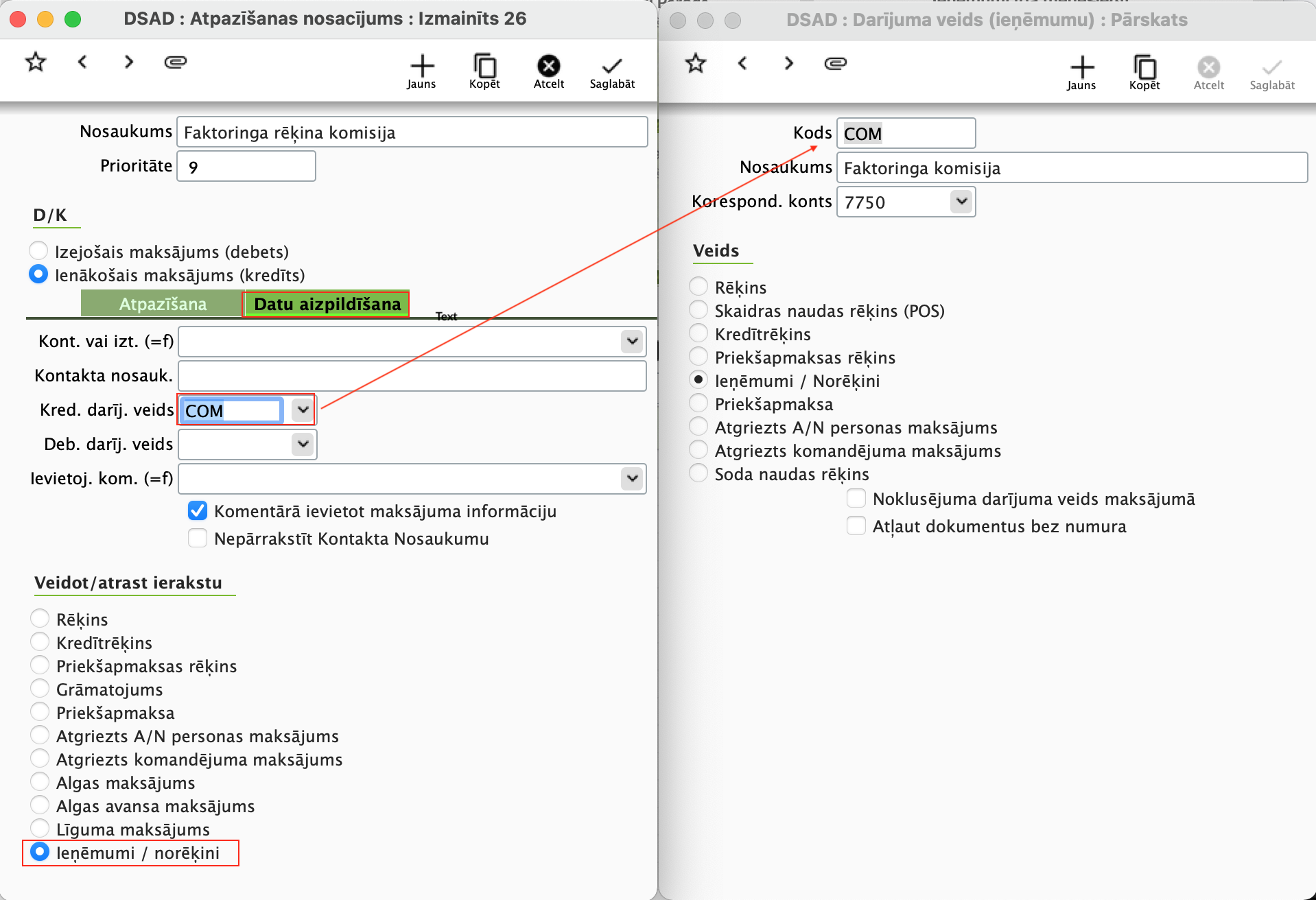The image size is (1316, 900).
Task: Go to previous record in Atpazīšanas nosacījums window
Action: [82, 62]
